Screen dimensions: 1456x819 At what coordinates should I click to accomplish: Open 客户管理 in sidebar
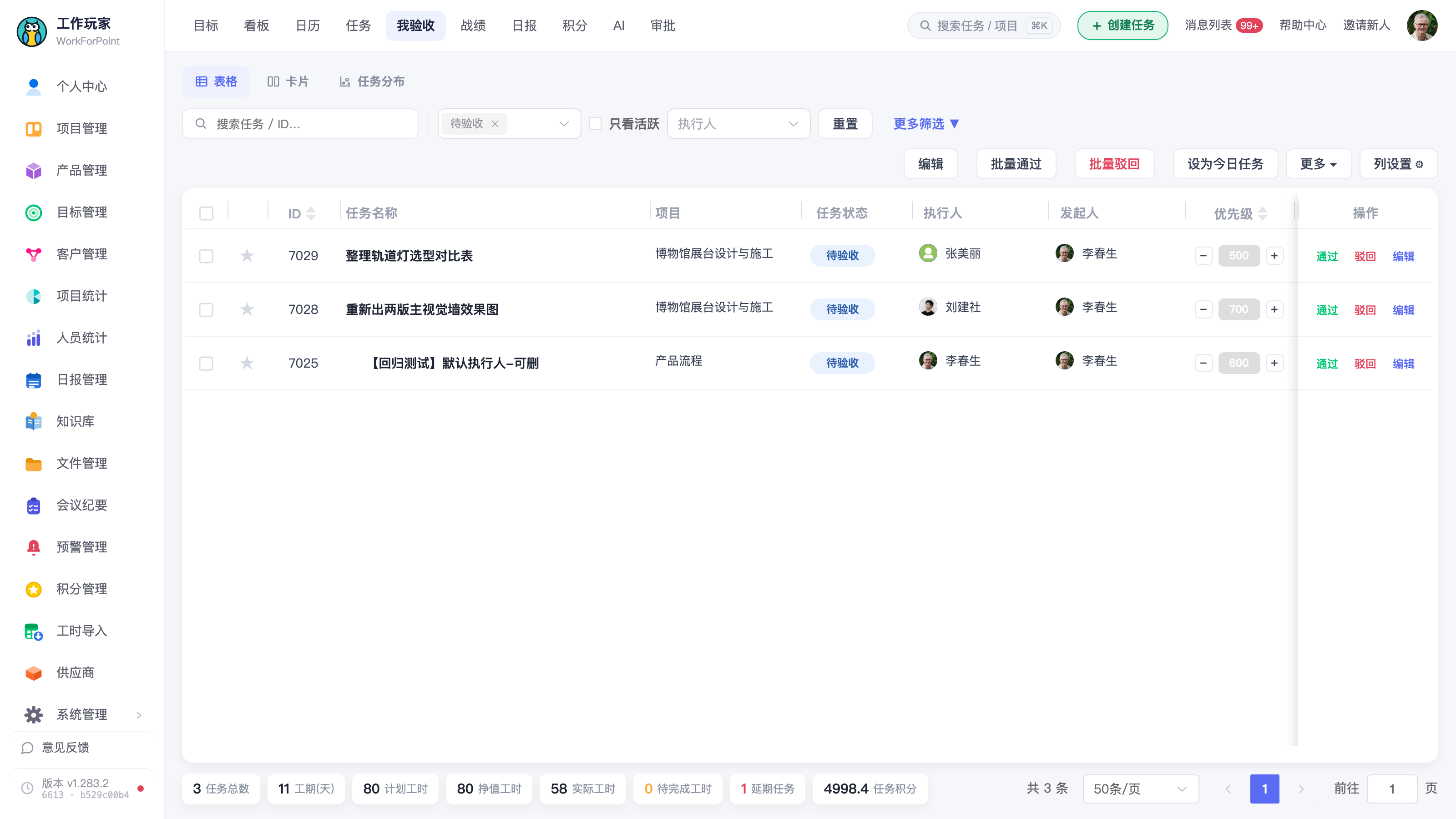81,254
